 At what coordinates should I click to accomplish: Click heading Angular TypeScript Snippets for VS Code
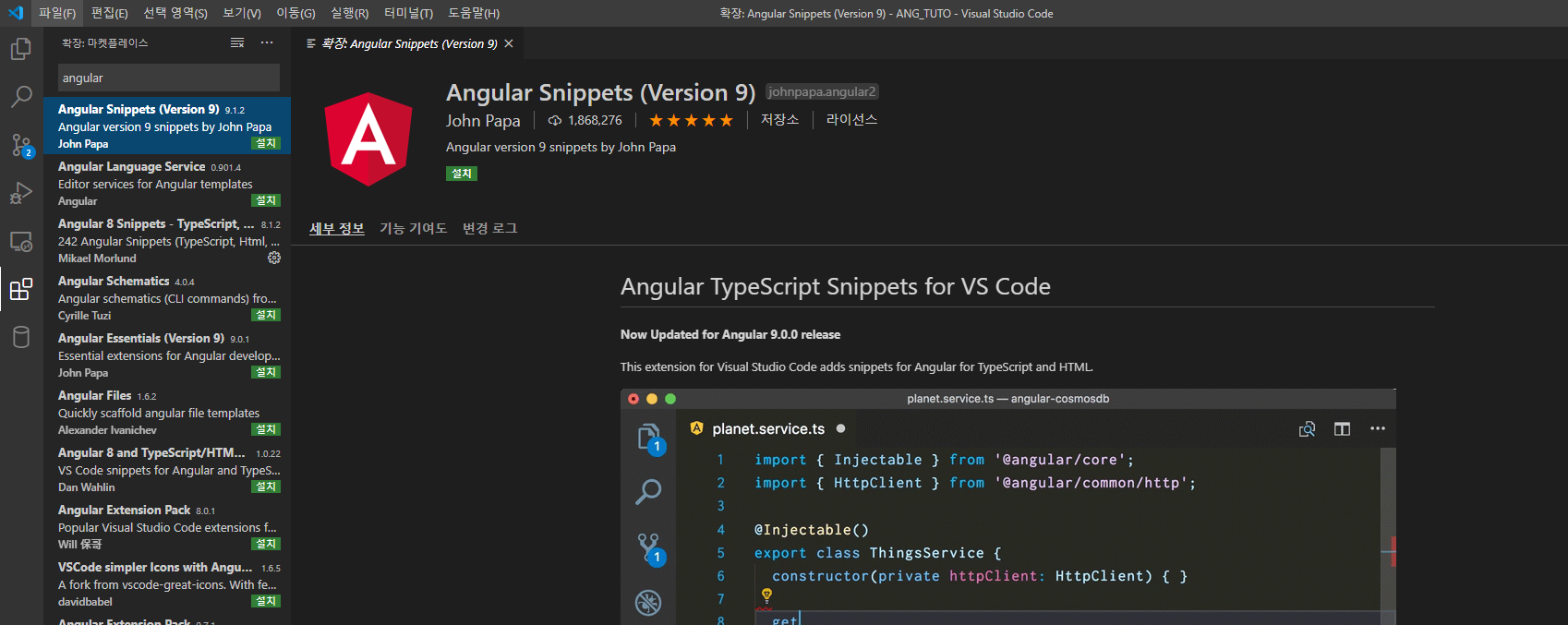(x=836, y=286)
